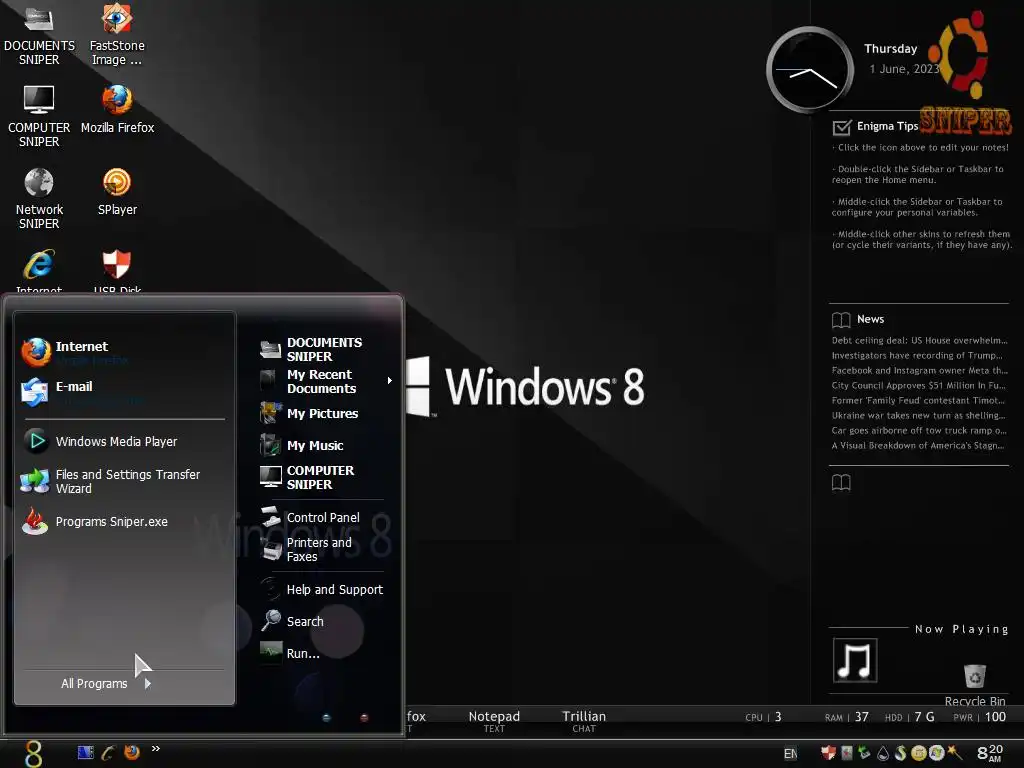Open Network SNIPER desktop icon
Image resolution: width=1024 pixels, height=768 pixels.
39,199
